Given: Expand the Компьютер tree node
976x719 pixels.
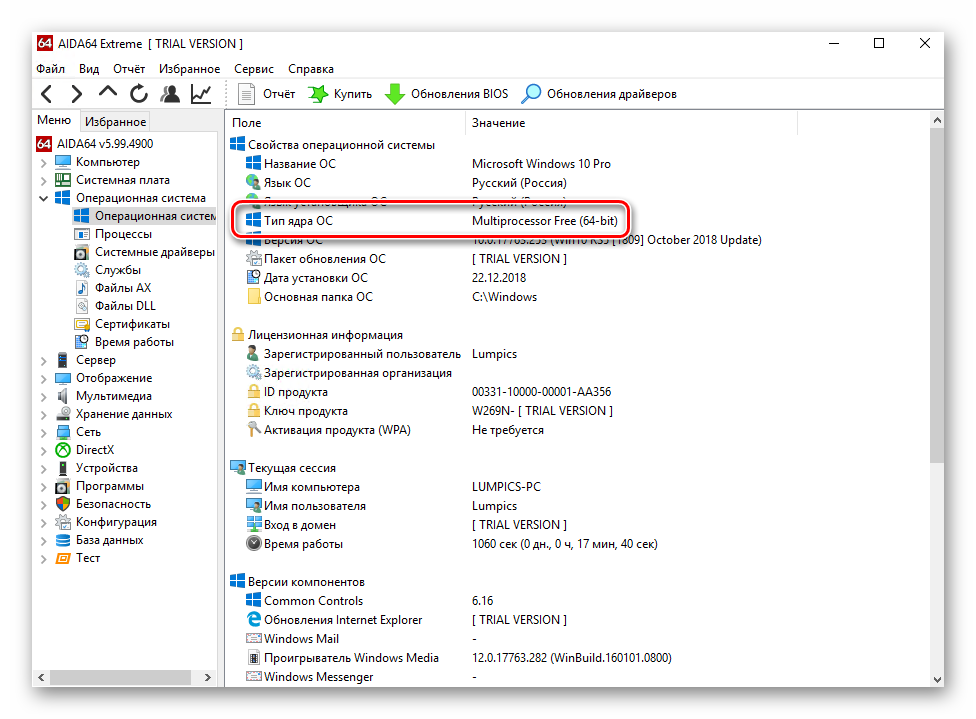Looking at the screenshot, I should tap(44, 162).
